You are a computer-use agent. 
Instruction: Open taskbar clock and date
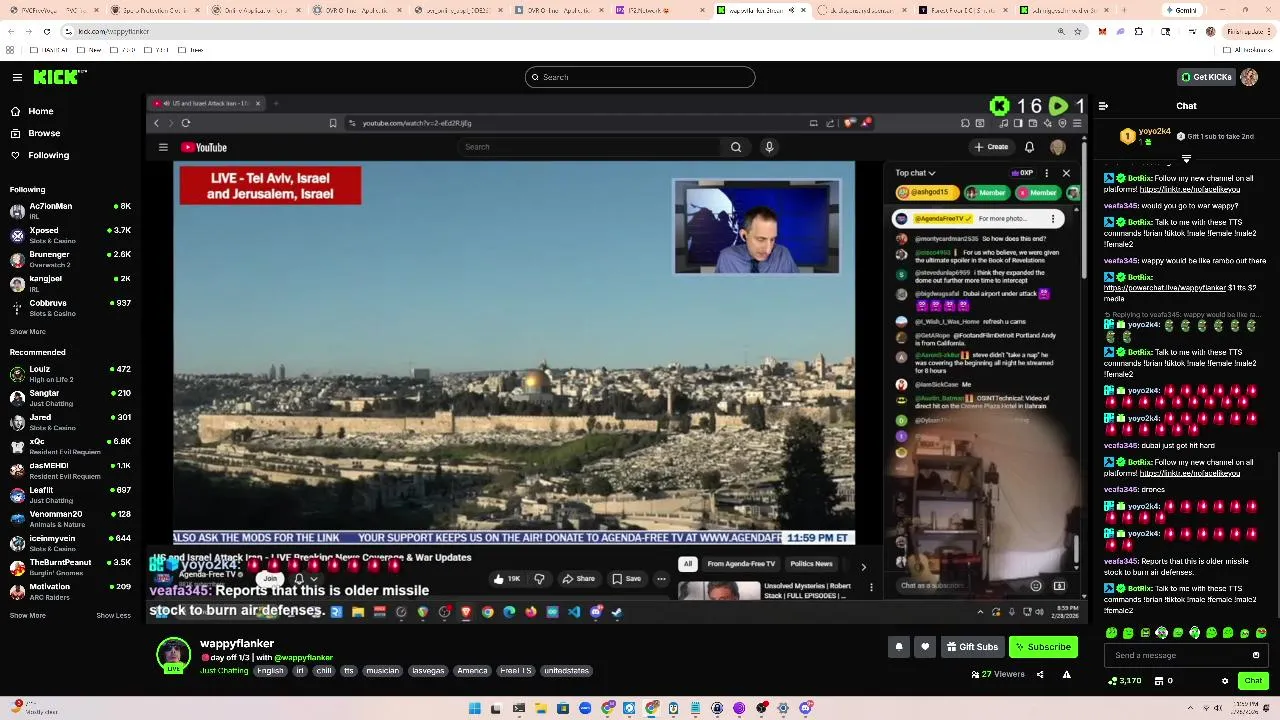[1245, 708]
